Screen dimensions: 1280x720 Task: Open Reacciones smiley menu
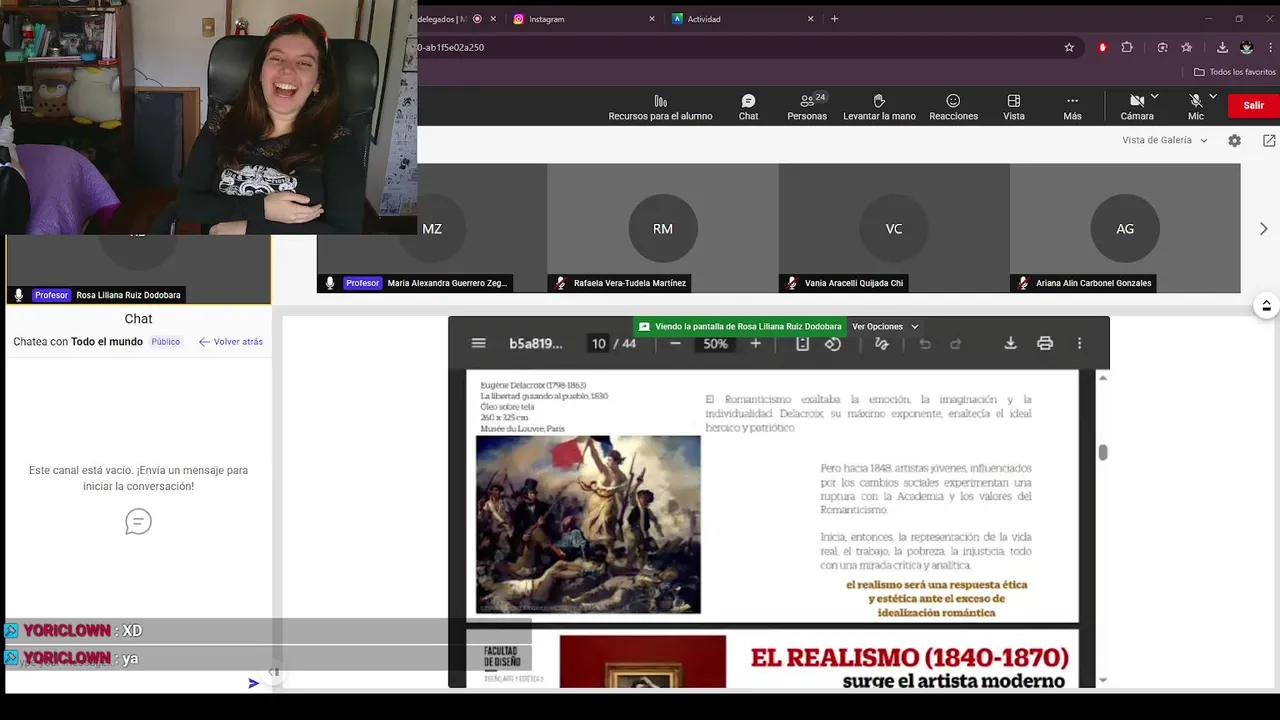coord(953,108)
